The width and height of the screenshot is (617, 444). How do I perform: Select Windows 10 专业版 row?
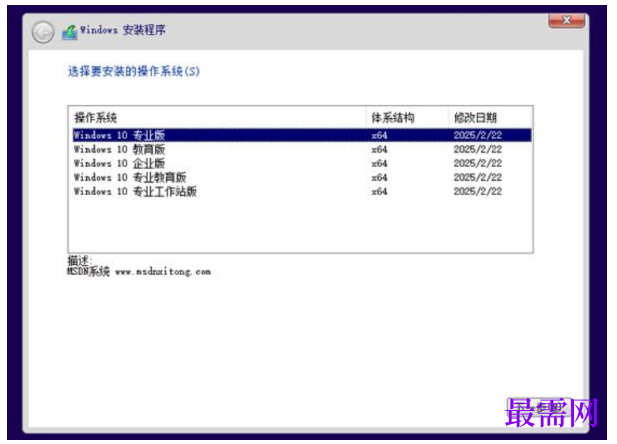tap(302, 135)
